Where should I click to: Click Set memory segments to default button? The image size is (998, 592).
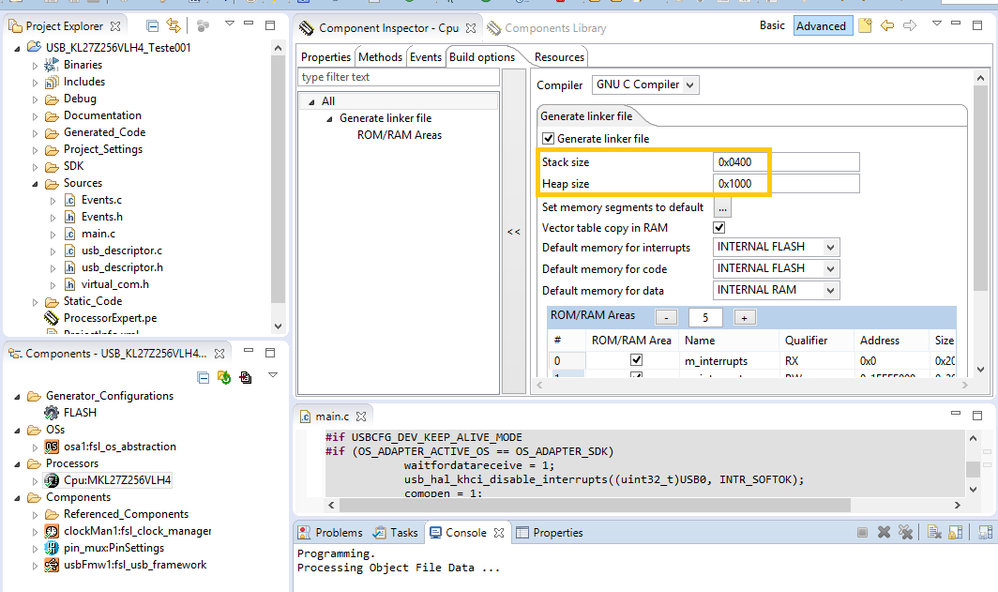click(x=722, y=207)
